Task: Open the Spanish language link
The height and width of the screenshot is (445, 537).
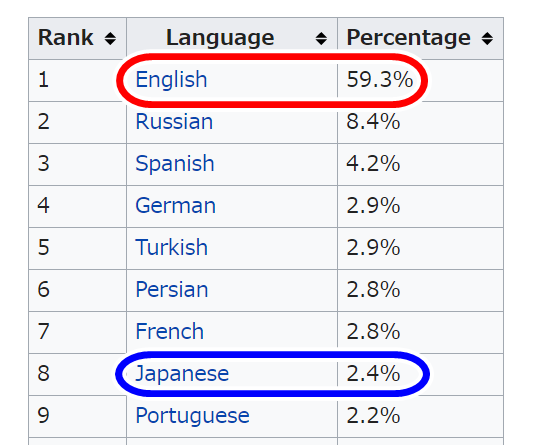Action: (175, 164)
